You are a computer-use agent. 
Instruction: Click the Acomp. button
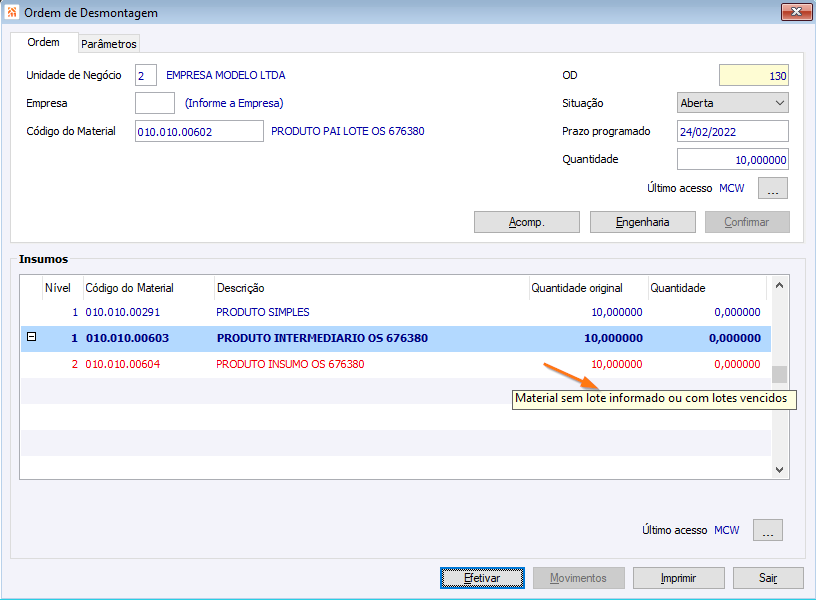point(527,222)
